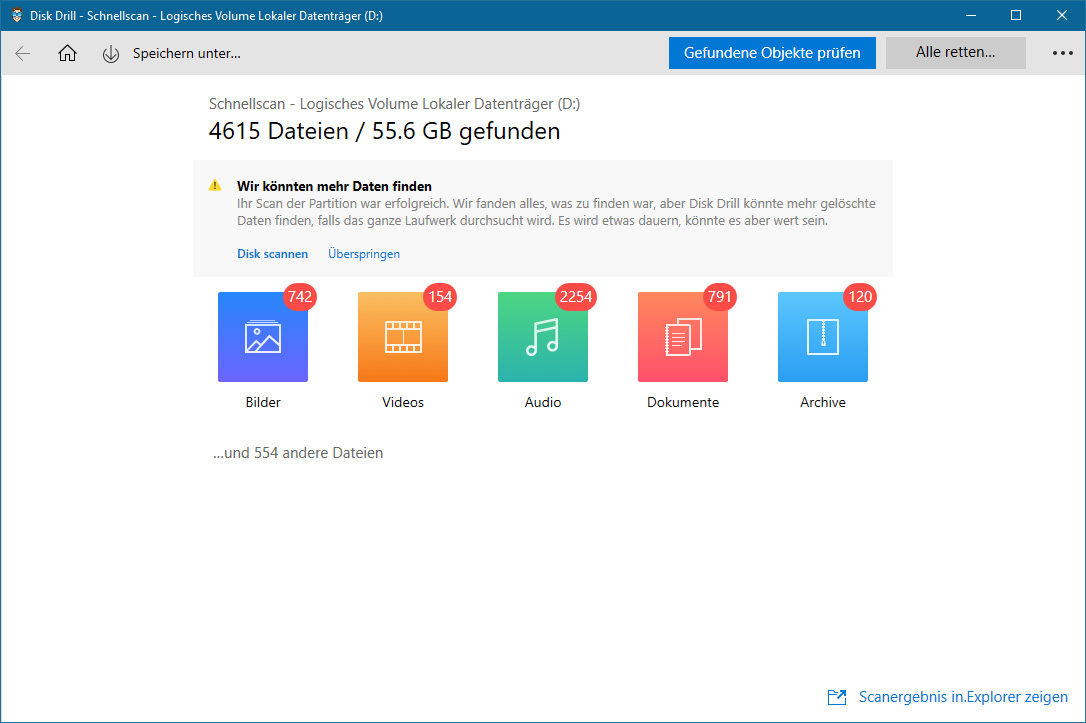Click the Disk Drill app icon in title bar

(x=17, y=15)
